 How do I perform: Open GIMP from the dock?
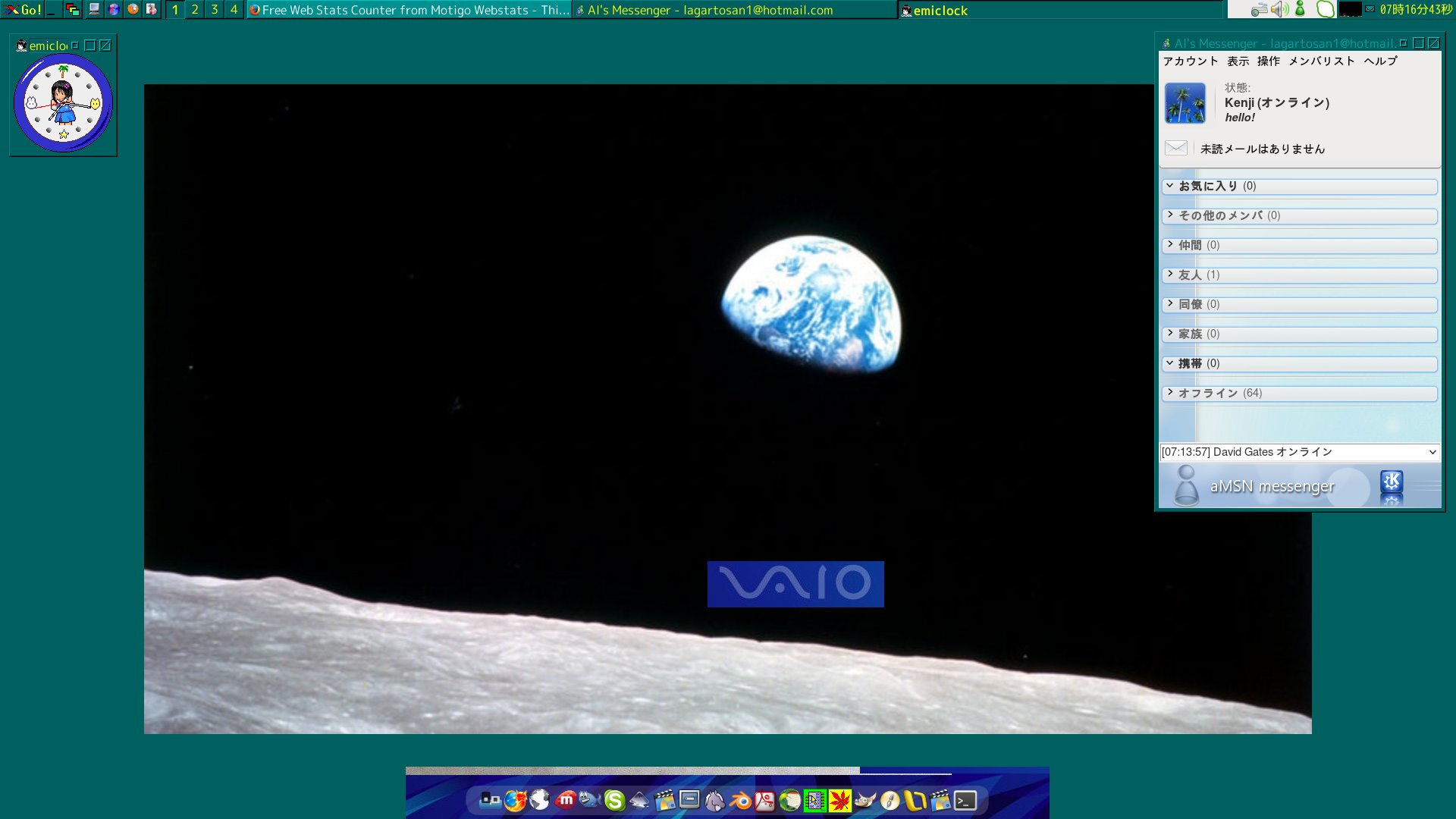click(x=864, y=800)
